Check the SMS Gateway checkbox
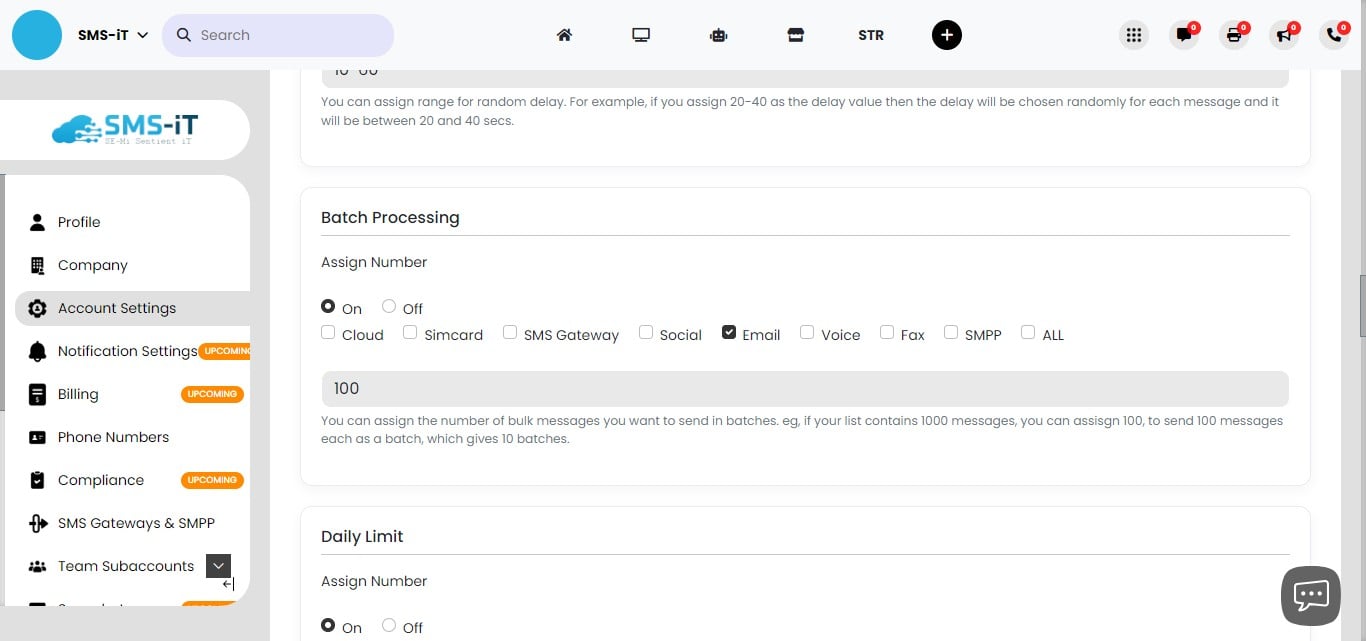Screen dimensions: 1366x641 [509, 331]
